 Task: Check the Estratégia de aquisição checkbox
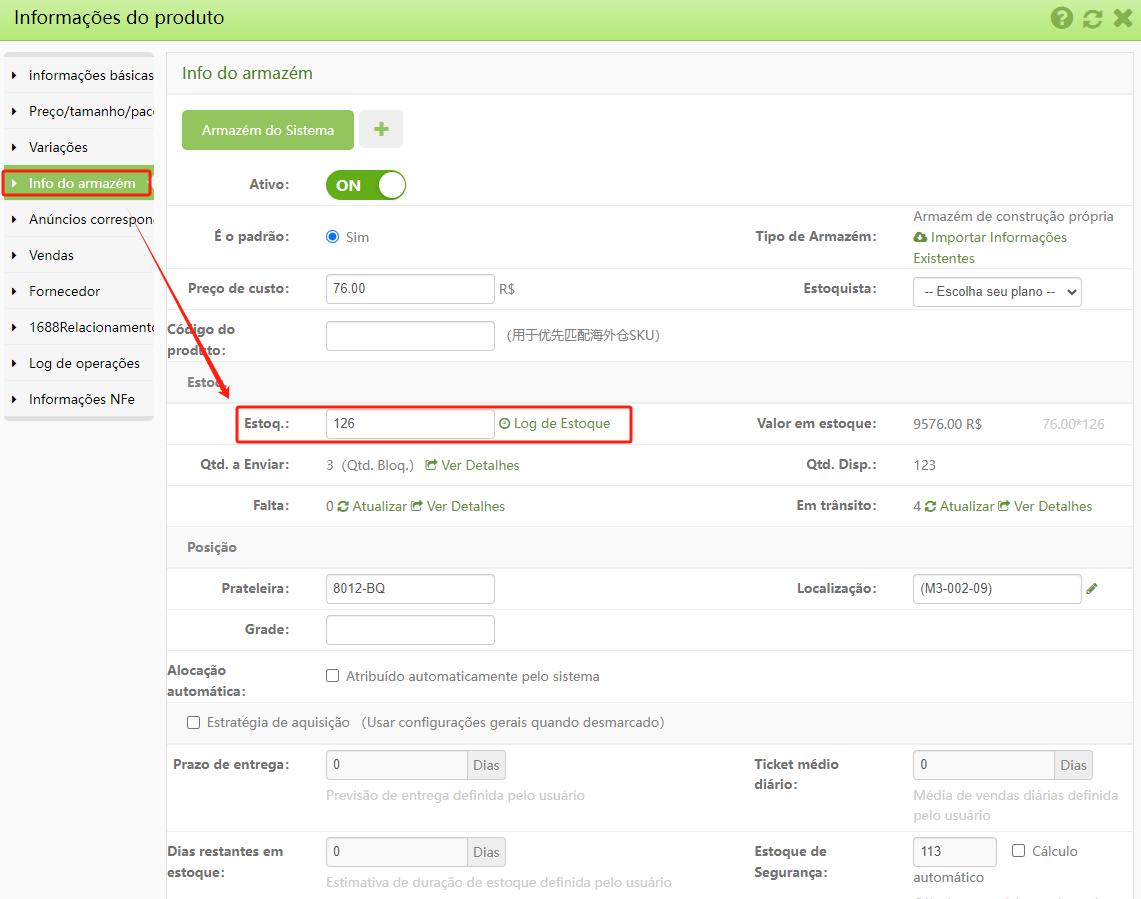[194, 722]
